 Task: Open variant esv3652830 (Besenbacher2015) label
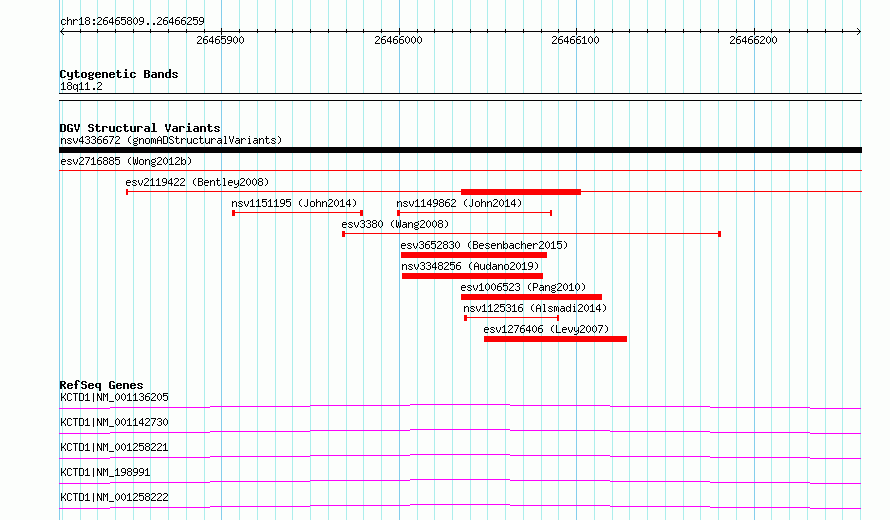[x=484, y=245]
